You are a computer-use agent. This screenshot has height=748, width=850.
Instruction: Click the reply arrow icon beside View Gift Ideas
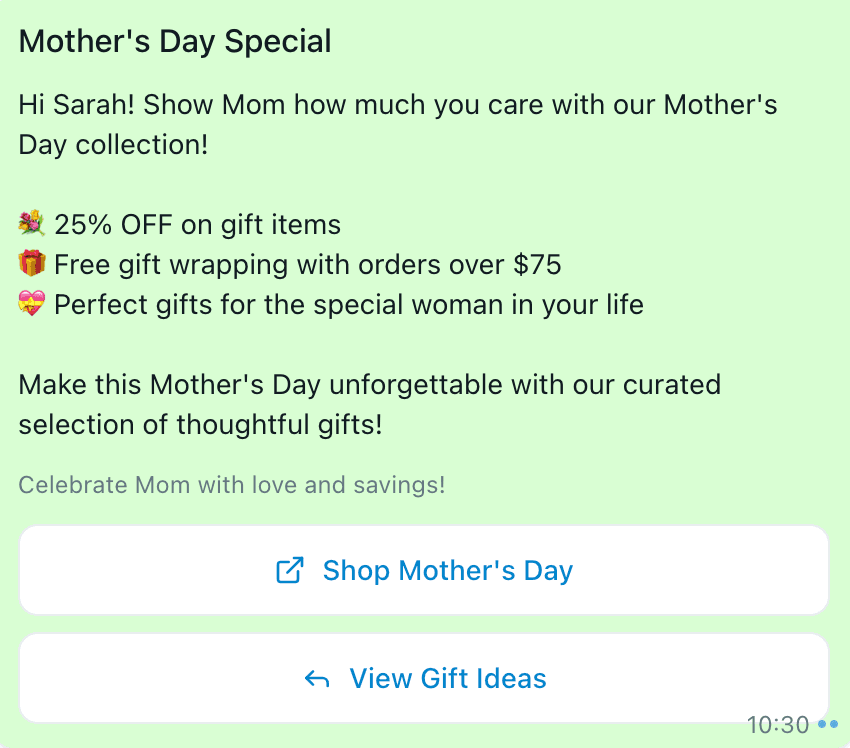click(316, 679)
